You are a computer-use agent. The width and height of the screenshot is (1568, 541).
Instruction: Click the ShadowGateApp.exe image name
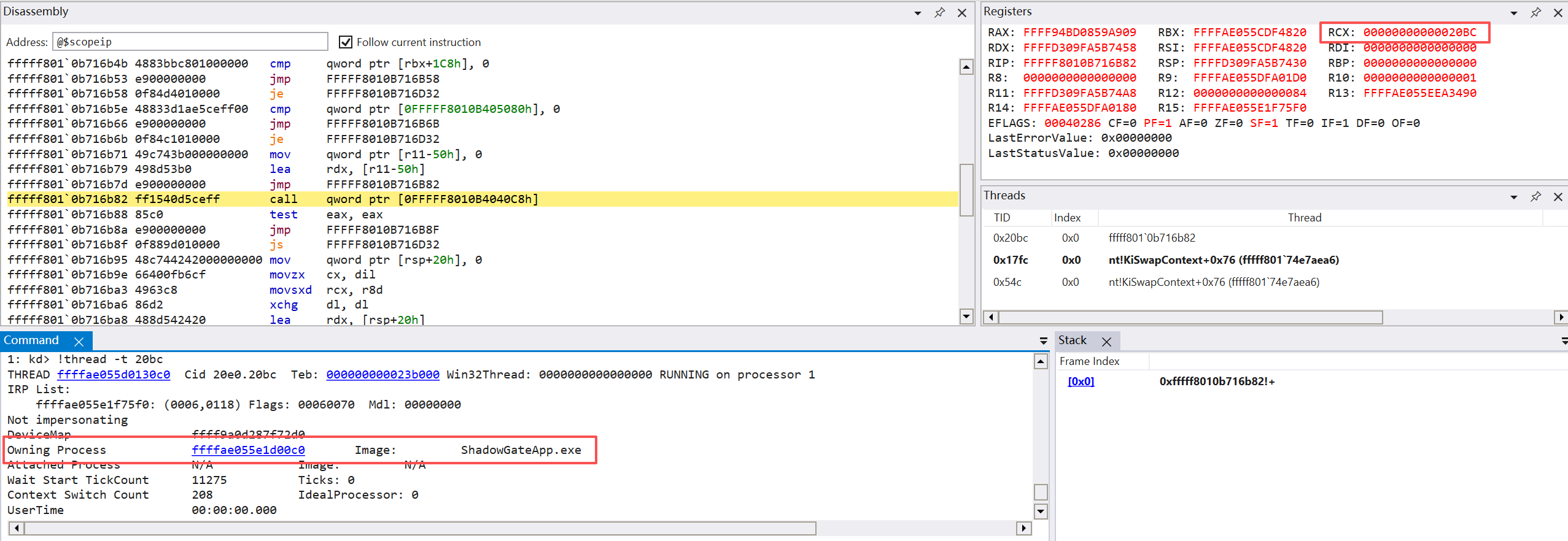click(x=521, y=450)
